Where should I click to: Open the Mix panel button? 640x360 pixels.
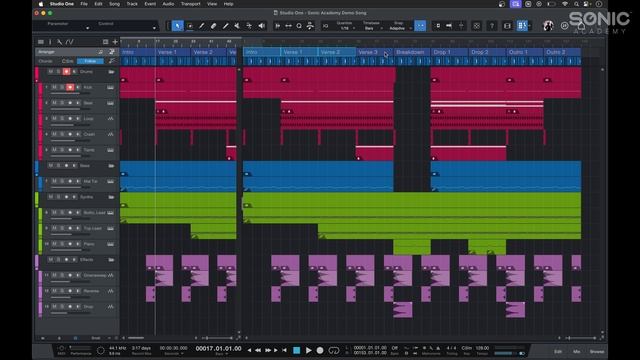coord(576,351)
